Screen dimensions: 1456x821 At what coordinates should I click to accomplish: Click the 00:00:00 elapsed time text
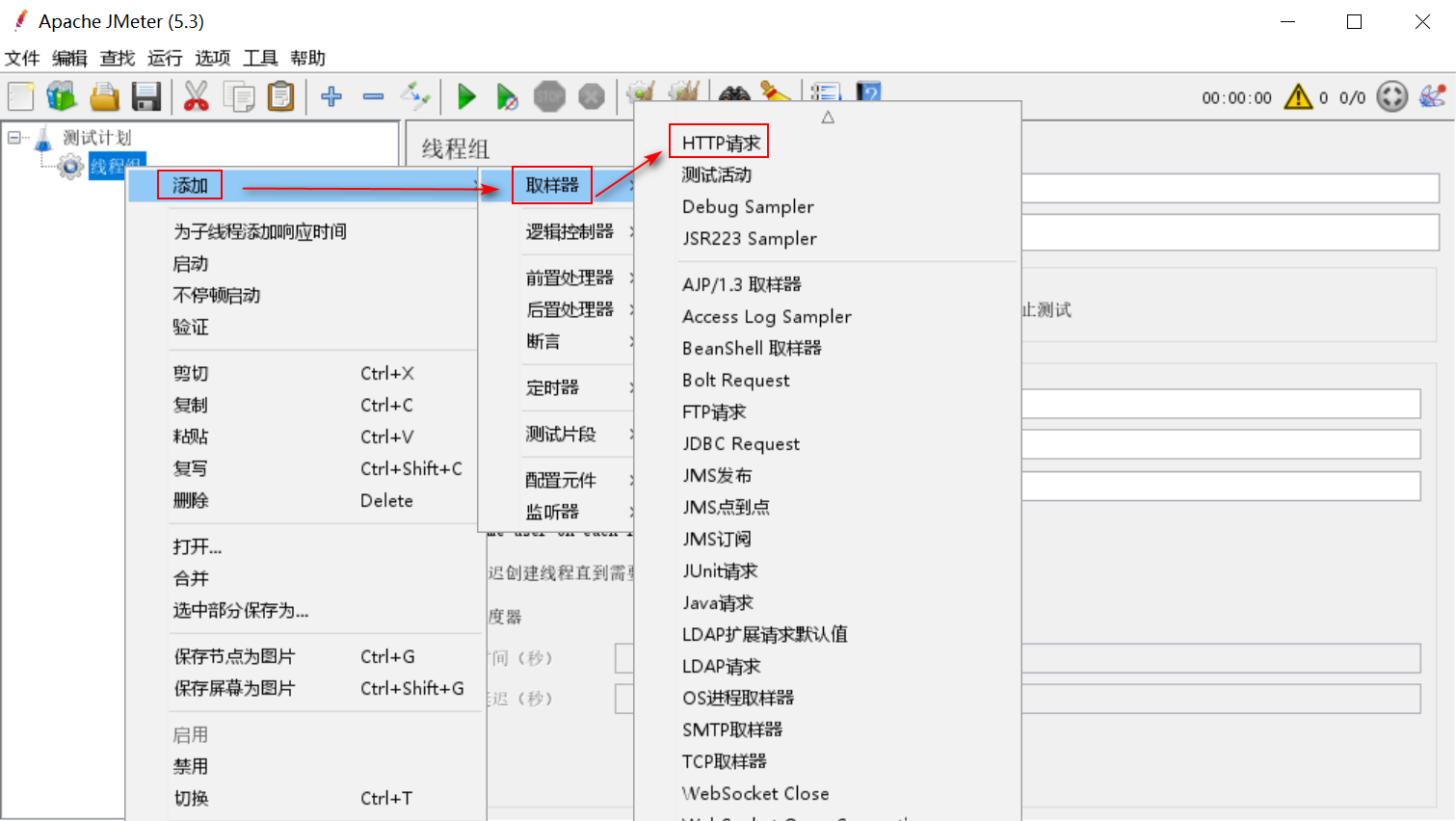[1236, 97]
